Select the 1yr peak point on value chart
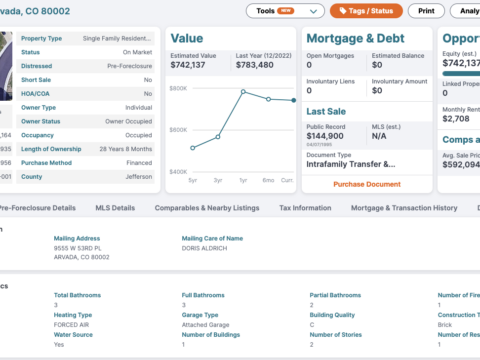Screen dimensions: 480x360 click(243, 91)
